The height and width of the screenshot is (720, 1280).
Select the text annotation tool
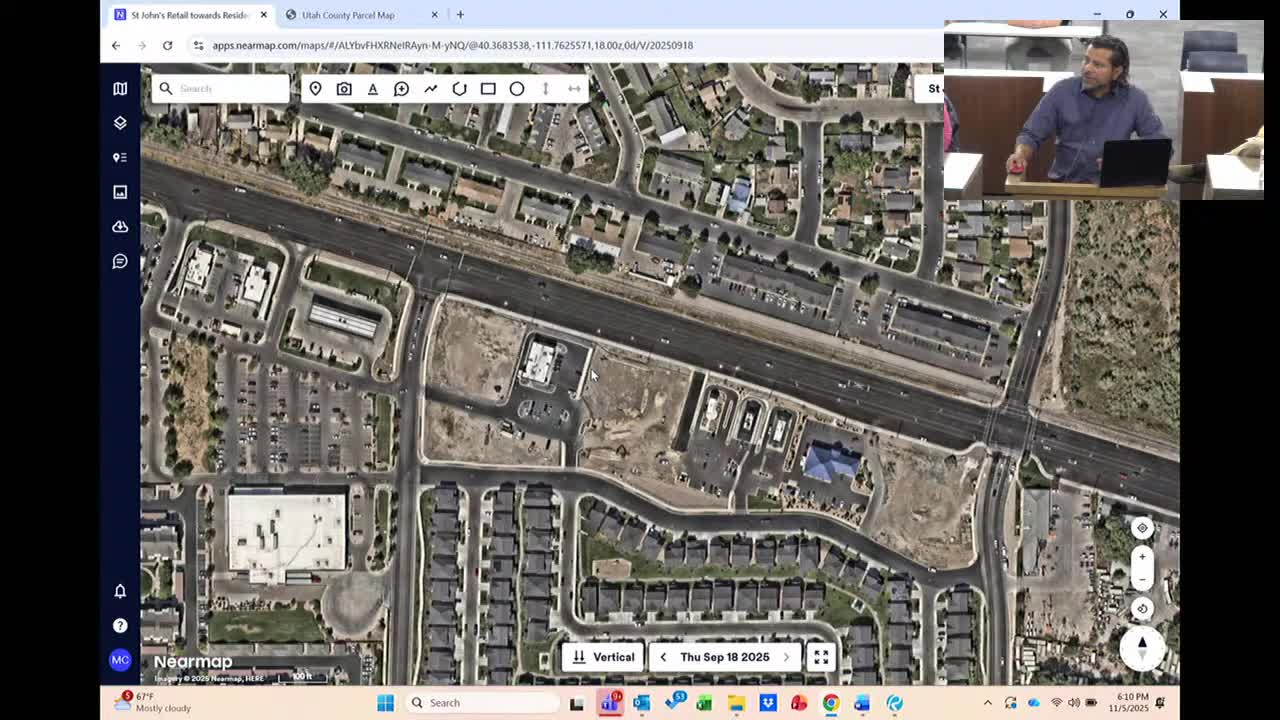pyautogui.click(x=373, y=88)
